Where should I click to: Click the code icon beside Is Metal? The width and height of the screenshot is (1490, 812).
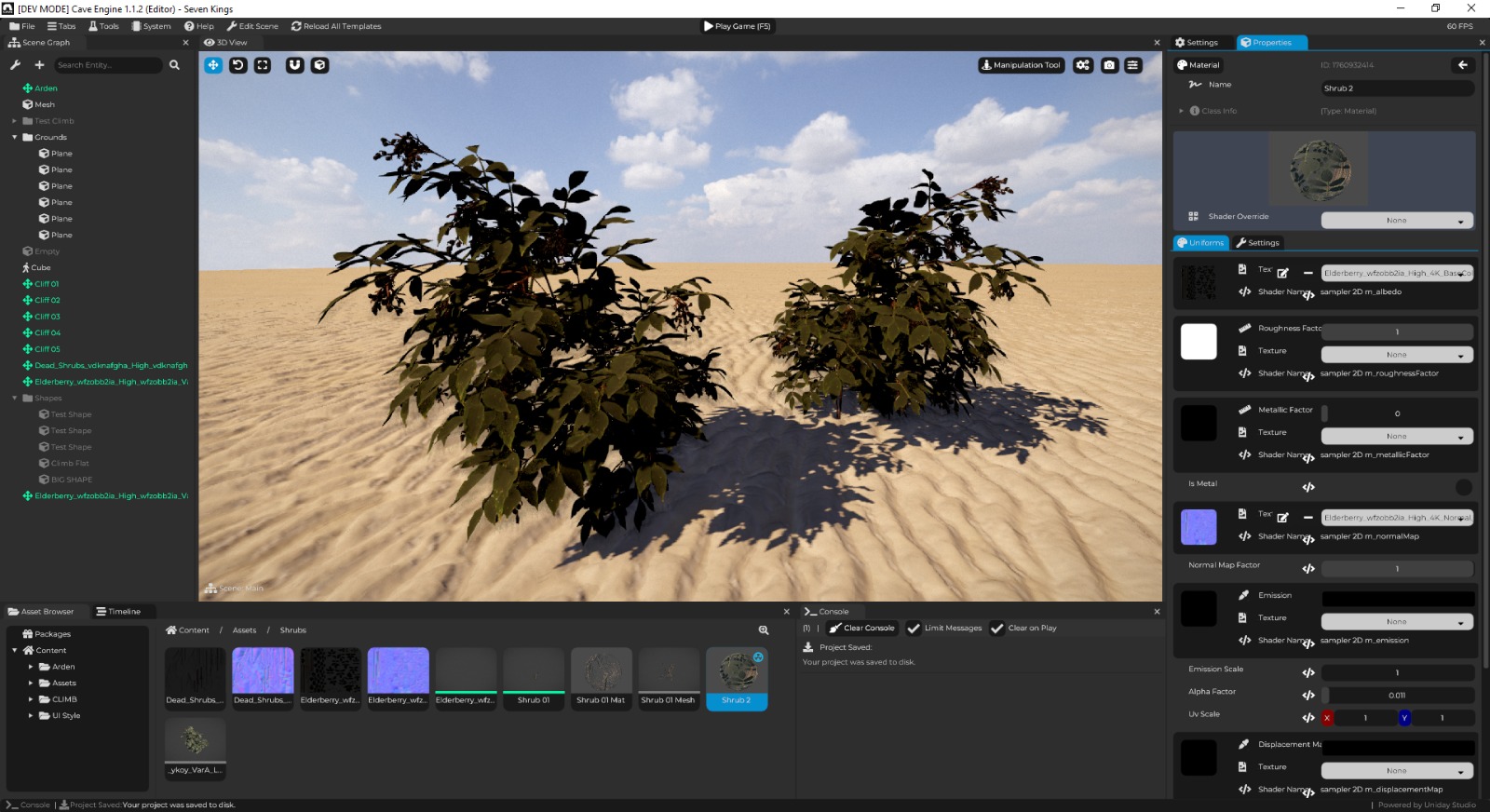coord(1308,487)
